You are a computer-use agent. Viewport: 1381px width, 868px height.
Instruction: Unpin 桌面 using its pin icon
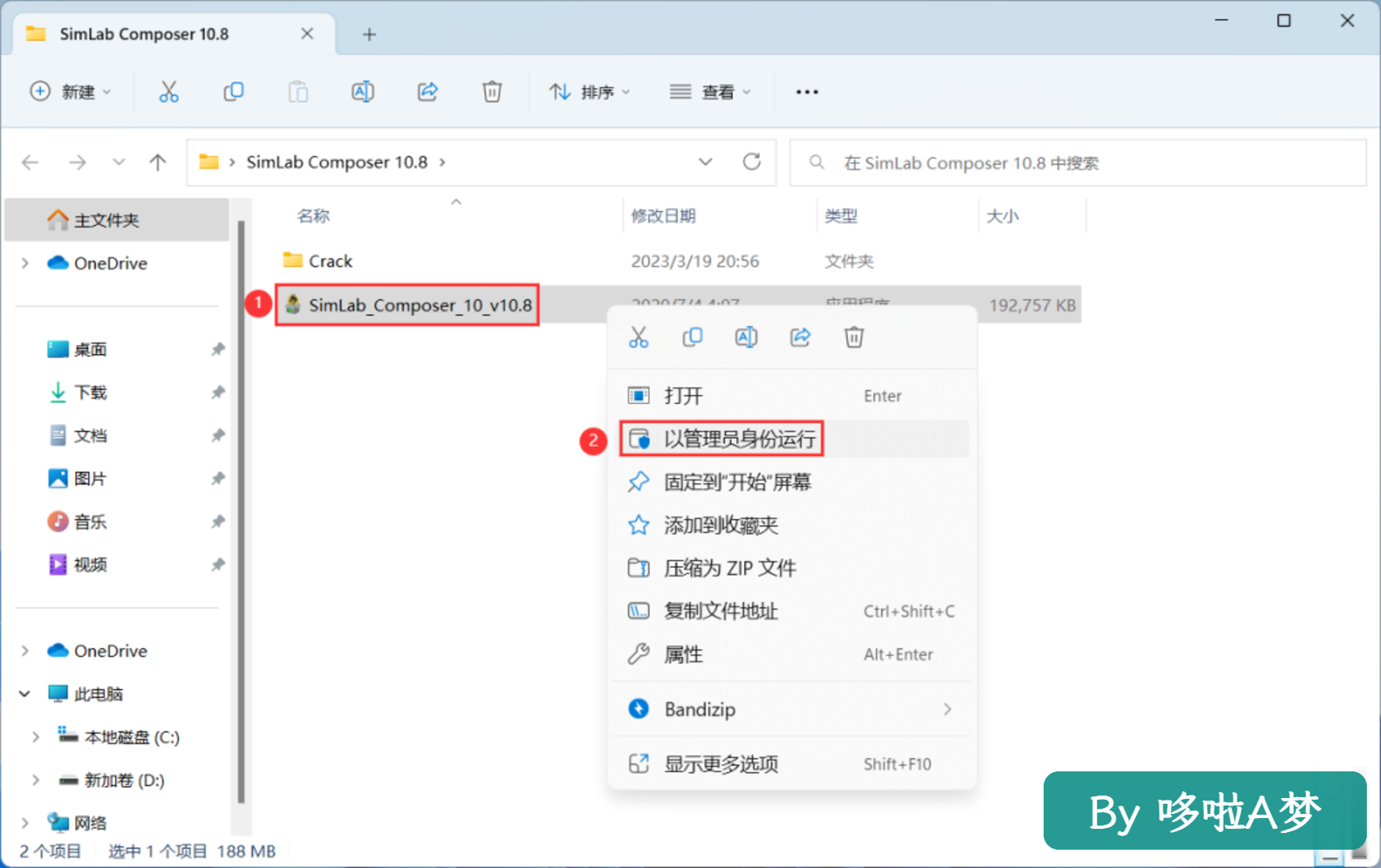coord(217,349)
